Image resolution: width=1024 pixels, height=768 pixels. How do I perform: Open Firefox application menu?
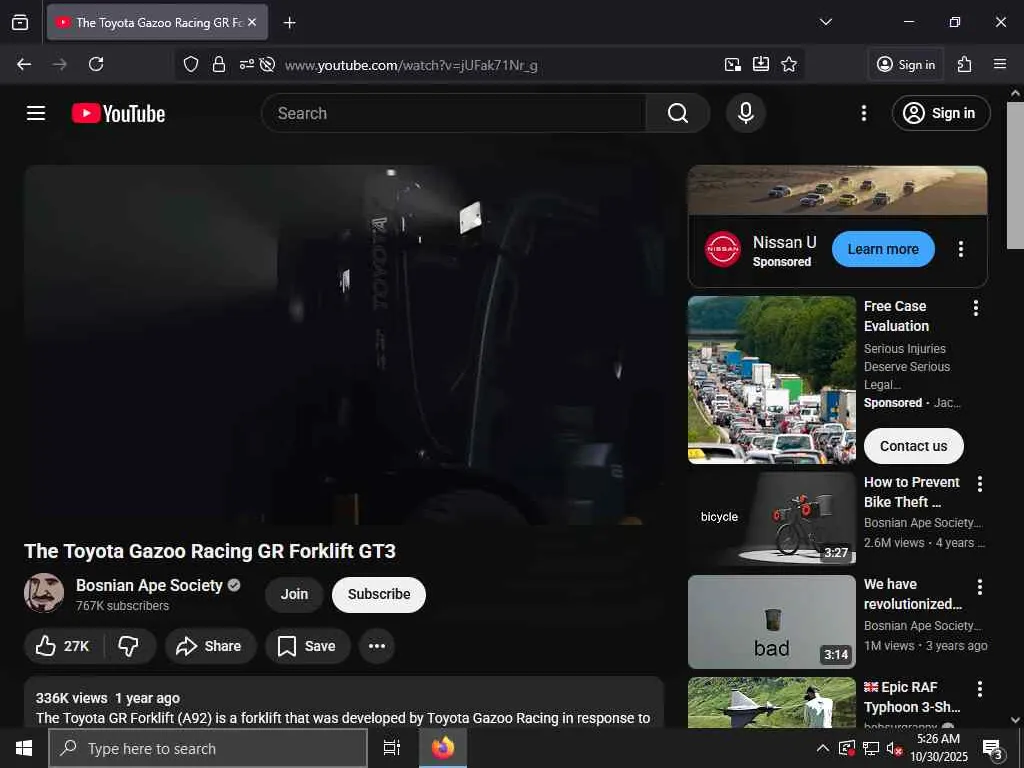pyautogui.click(x=999, y=64)
